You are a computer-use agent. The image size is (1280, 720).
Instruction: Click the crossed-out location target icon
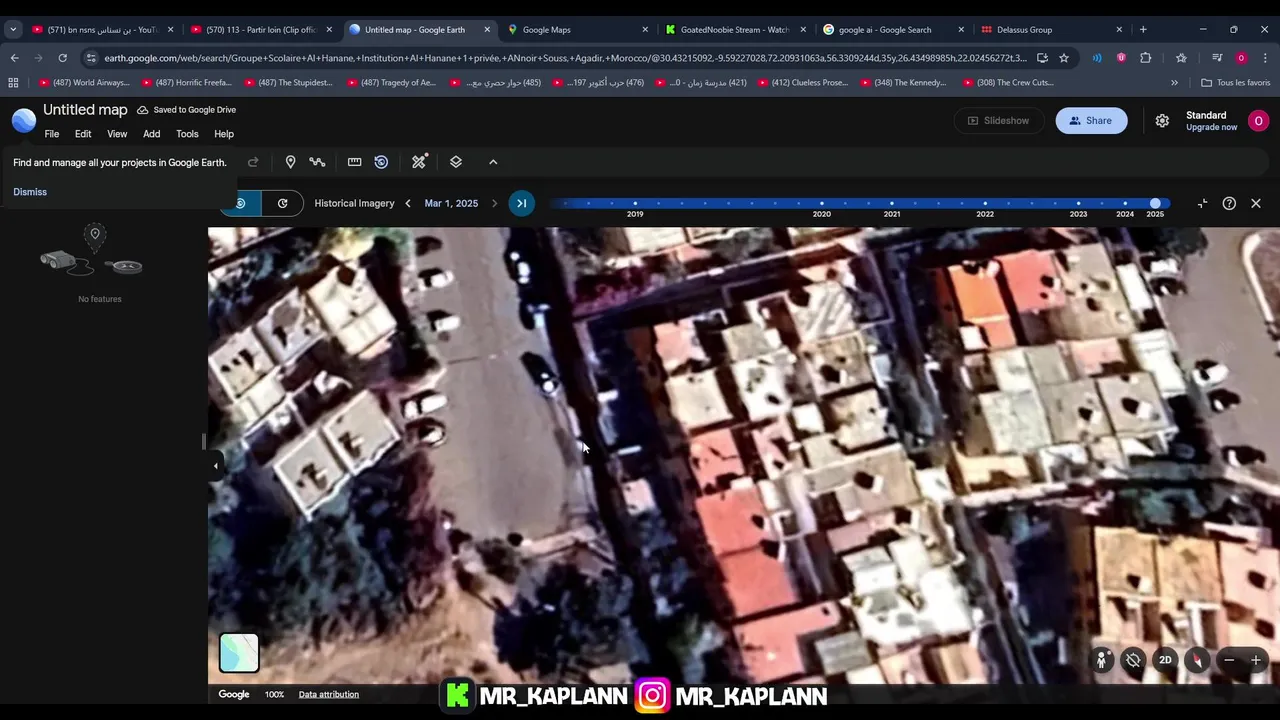[x=1133, y=660]
